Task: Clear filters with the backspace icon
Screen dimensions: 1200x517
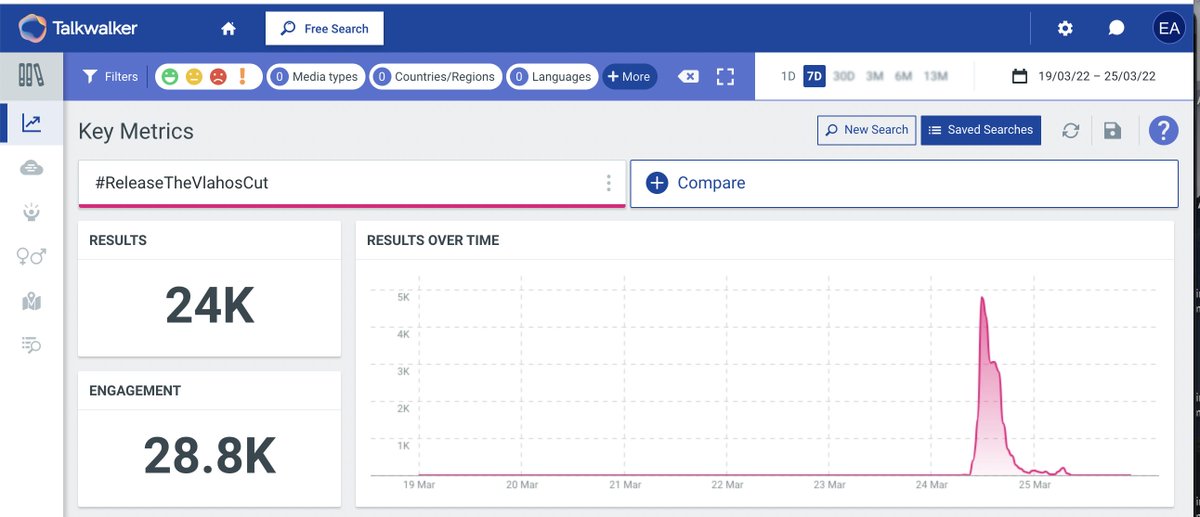Action: pos(688,76)
